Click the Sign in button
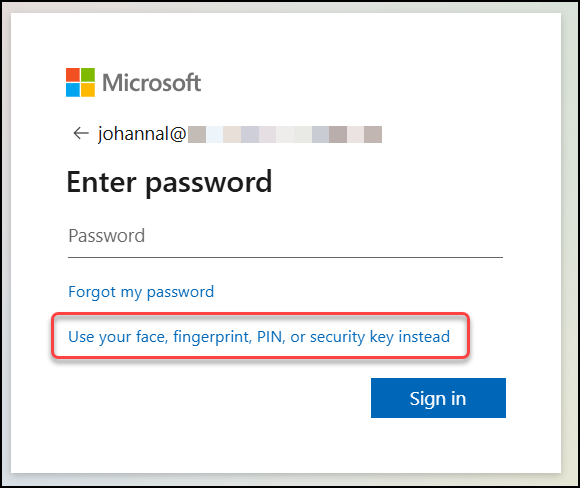This screenshot has width=580, height=488. click(x=438, y=398)
